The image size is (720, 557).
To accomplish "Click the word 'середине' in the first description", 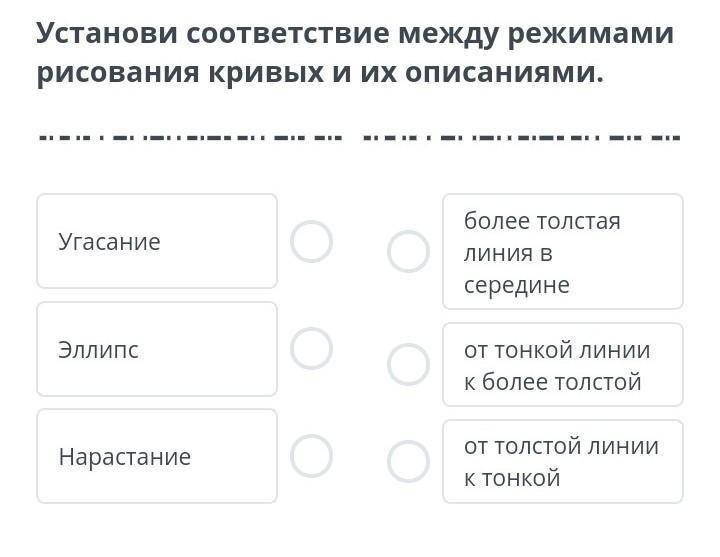I will point(516,285).
